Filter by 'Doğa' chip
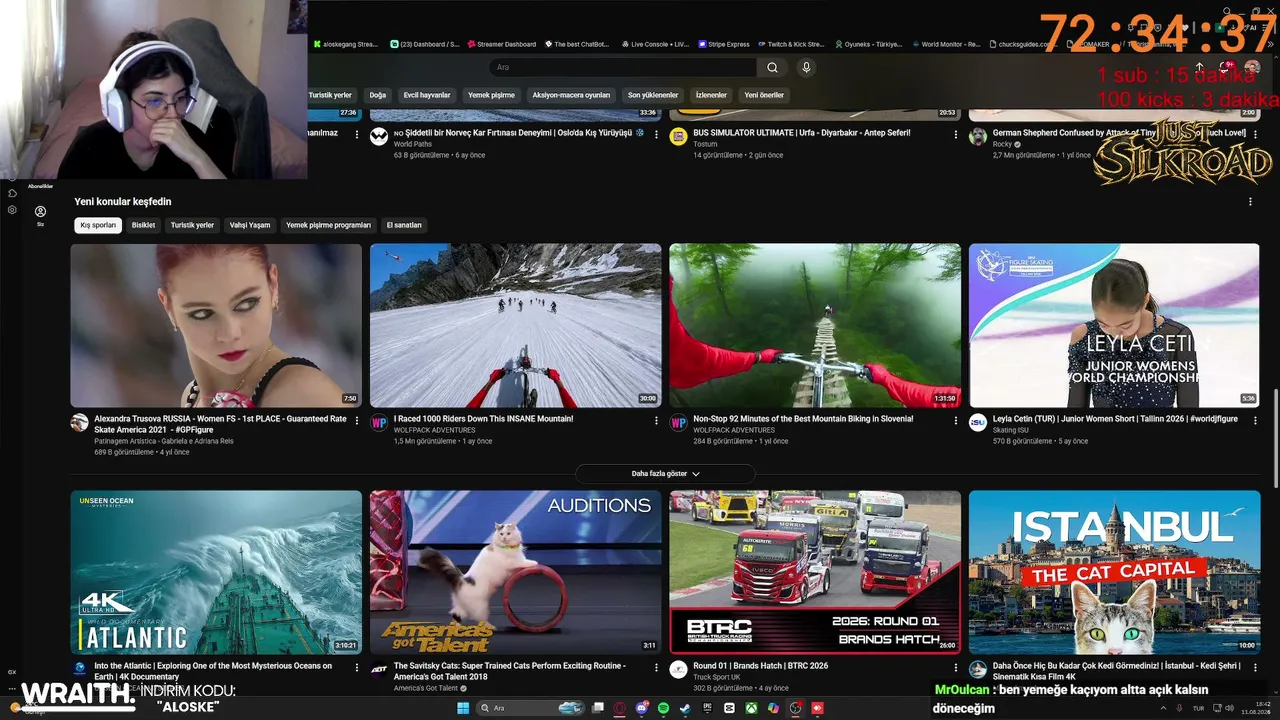This screenshot has height=720, width=1280. (x=378, y=95)
